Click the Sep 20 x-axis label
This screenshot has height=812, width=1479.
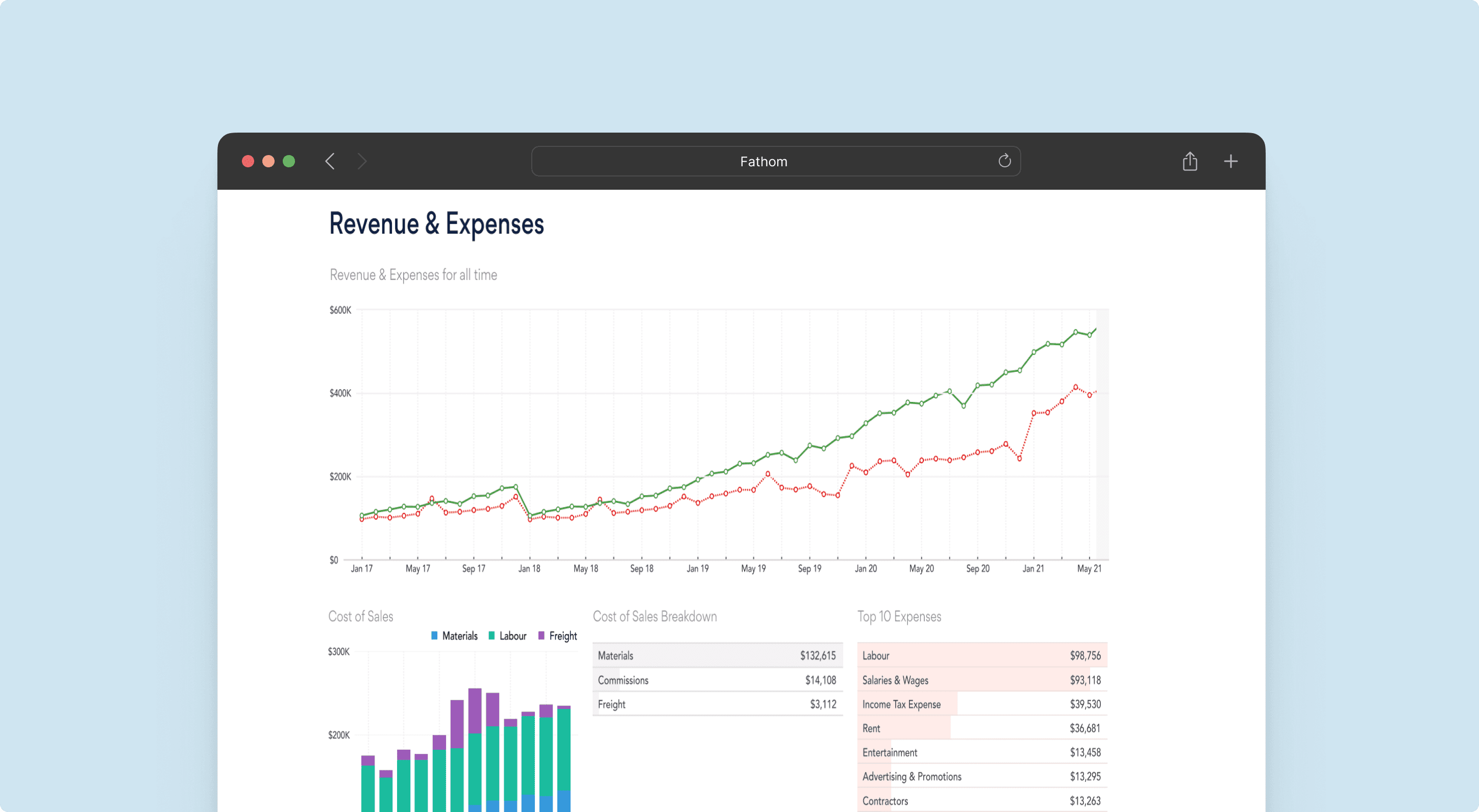click(x=978, y=569)
